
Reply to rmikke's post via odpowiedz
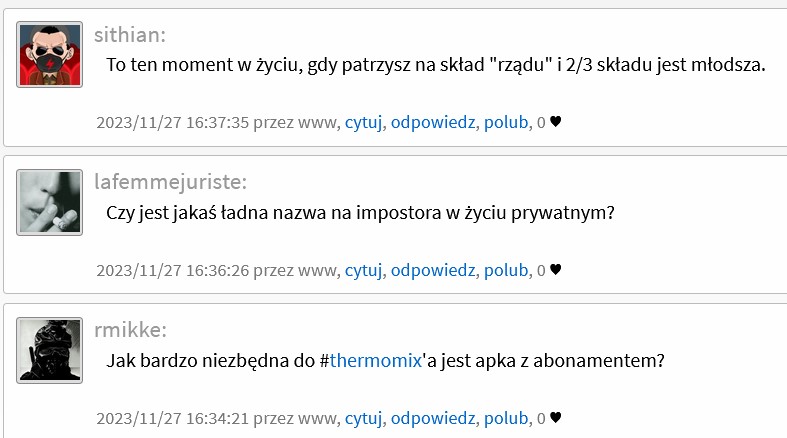coord(433,418)
